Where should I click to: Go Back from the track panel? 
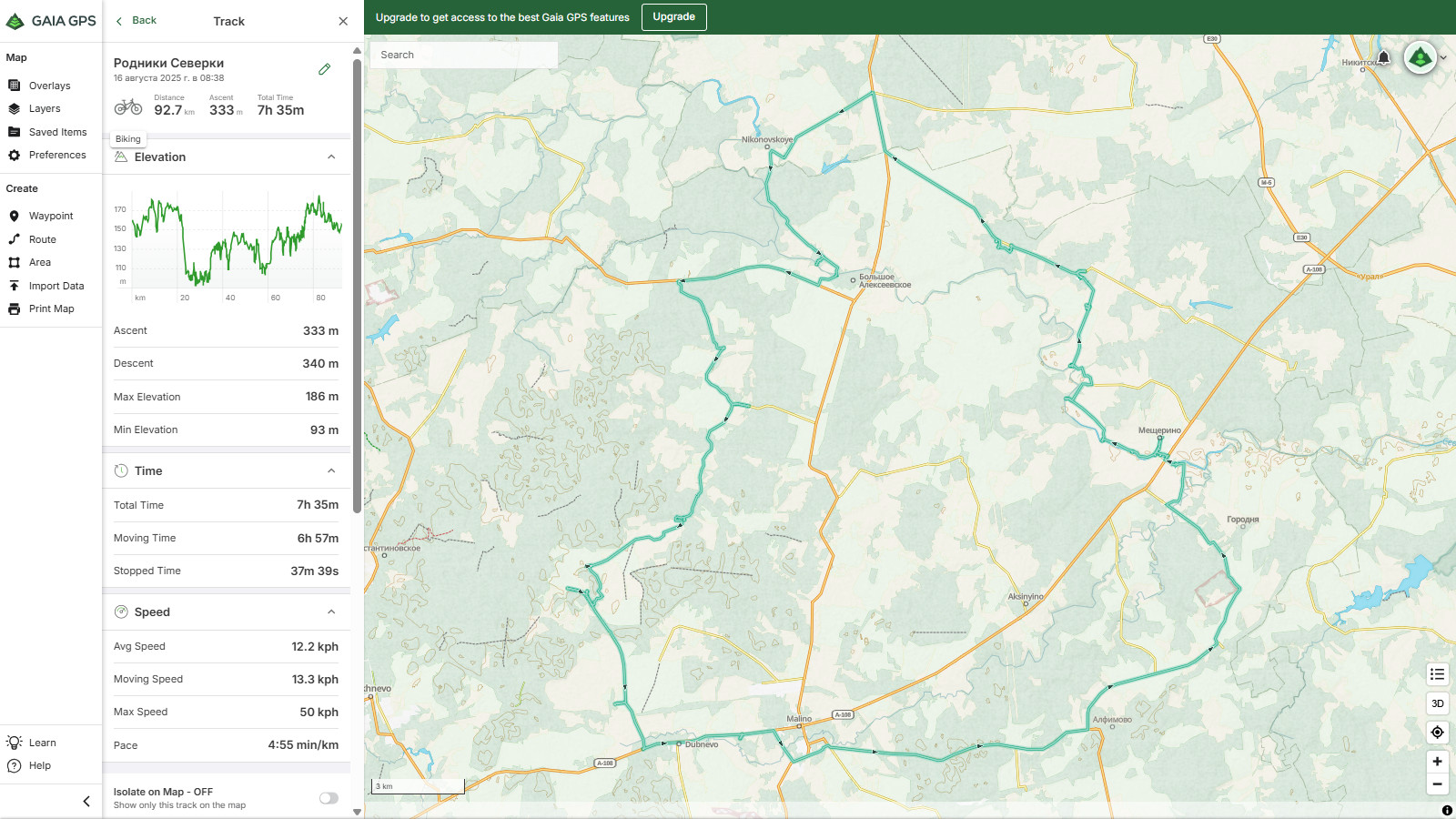[136, 20]
